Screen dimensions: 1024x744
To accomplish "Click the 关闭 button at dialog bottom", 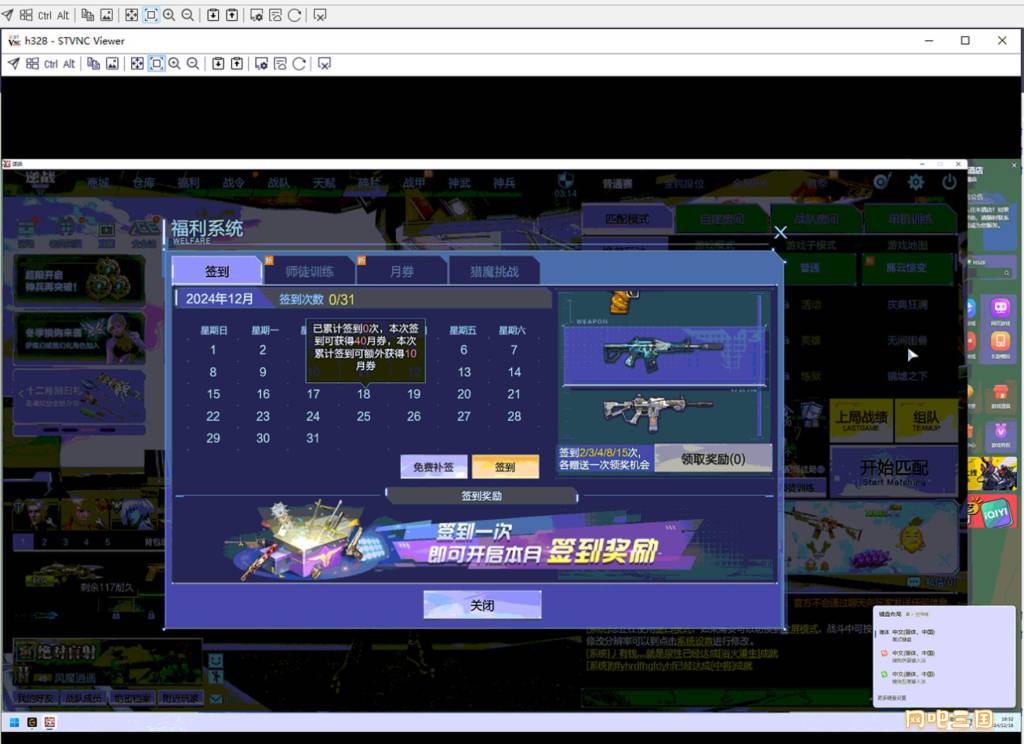I will point(483,605).
